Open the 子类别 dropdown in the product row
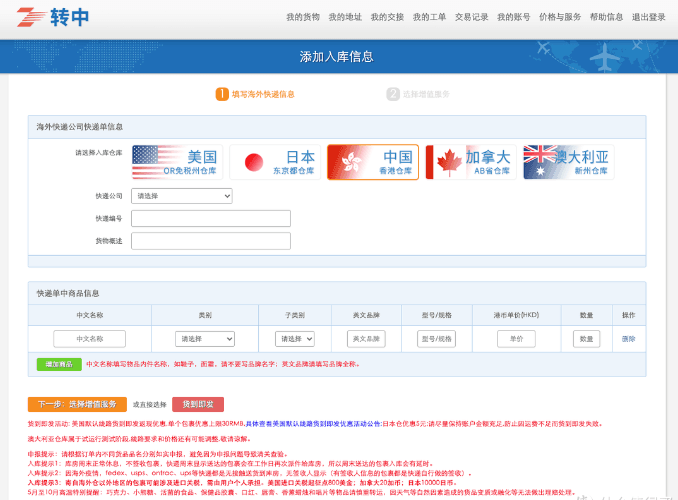Image resolution: width=678 pixels, height=500 pixels. 295,339
